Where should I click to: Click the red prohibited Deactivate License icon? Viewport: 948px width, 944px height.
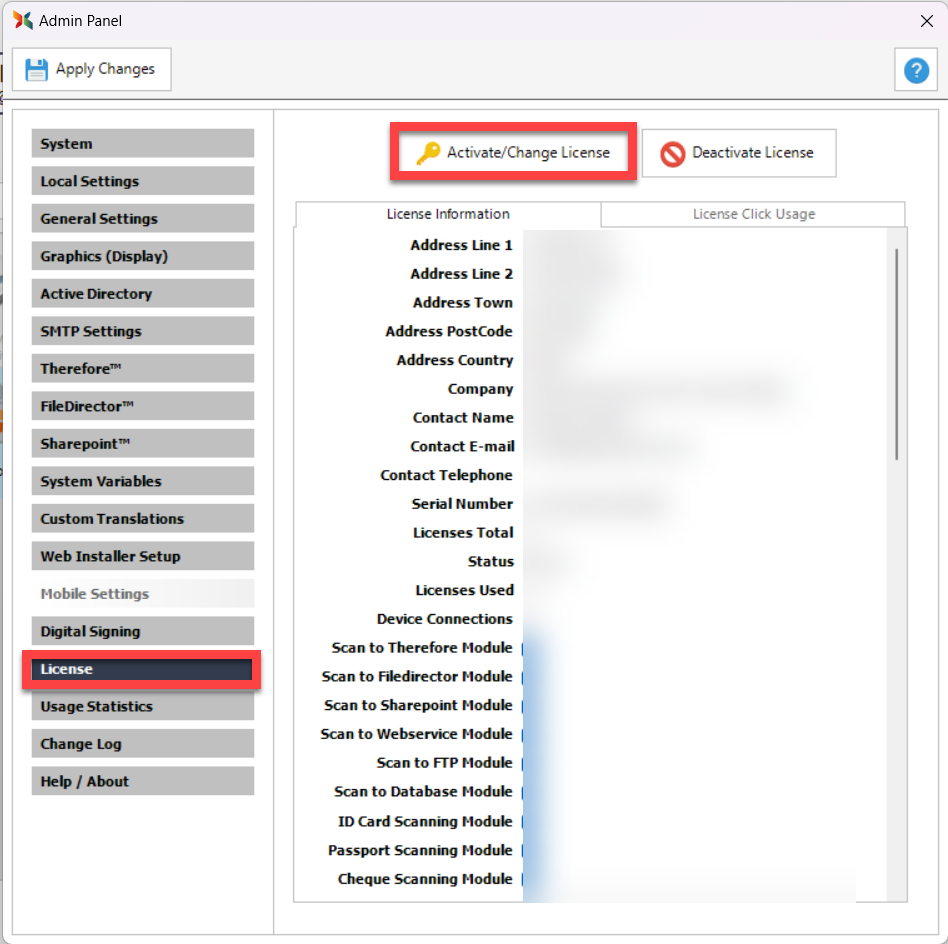point(673,153)
